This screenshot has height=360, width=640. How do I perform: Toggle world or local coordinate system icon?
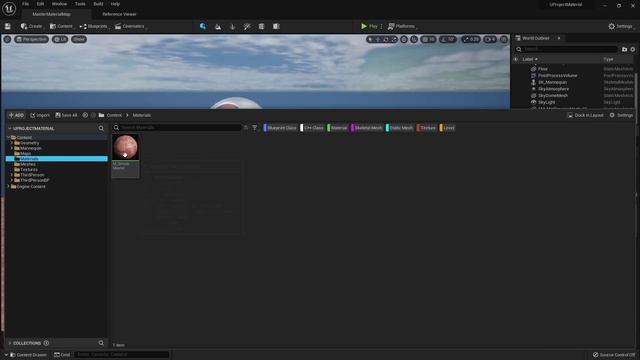[404, 39]
